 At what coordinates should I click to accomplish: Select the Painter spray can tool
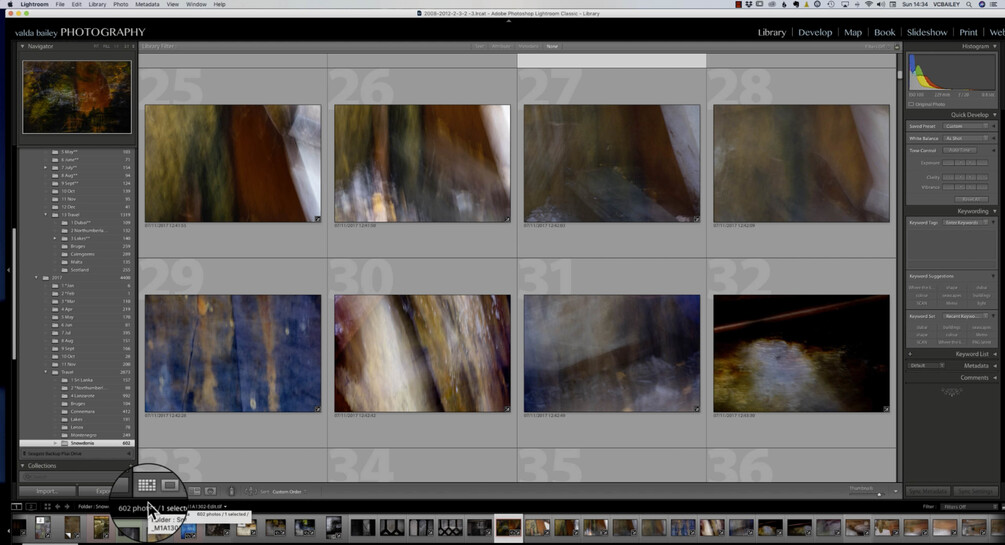coord(231,491)
